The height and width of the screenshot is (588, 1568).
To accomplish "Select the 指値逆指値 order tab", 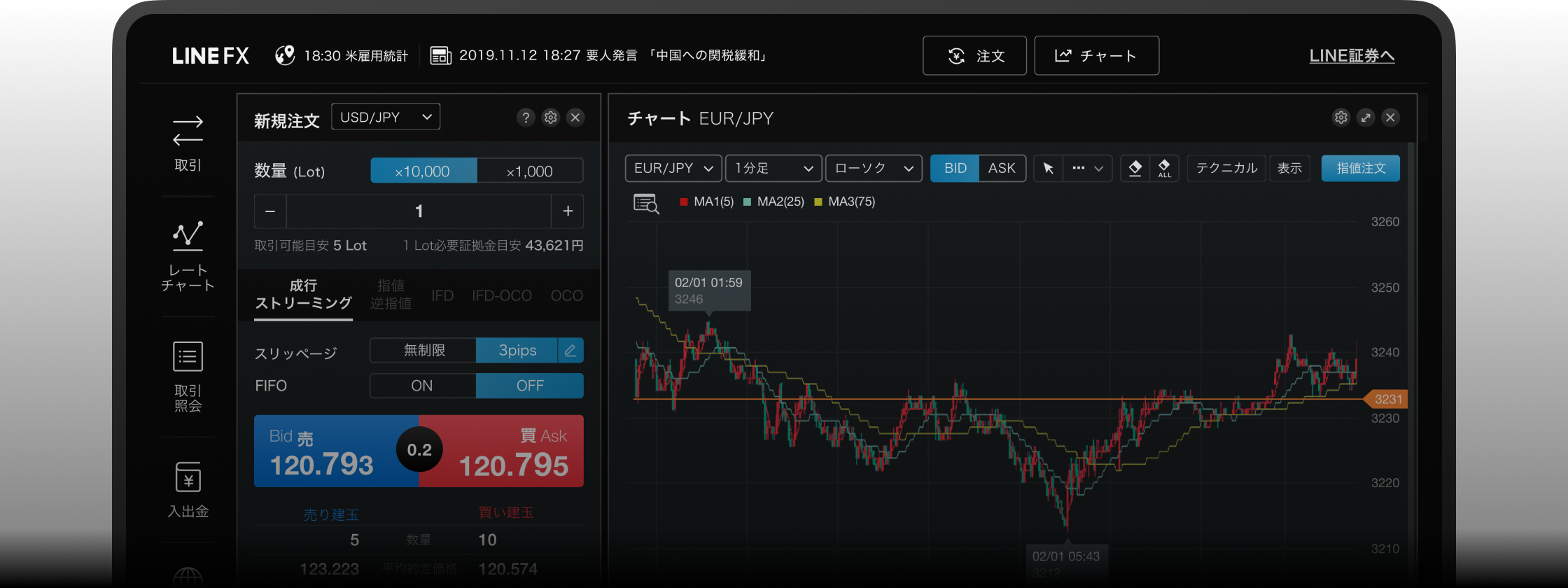I will [391, 295].
